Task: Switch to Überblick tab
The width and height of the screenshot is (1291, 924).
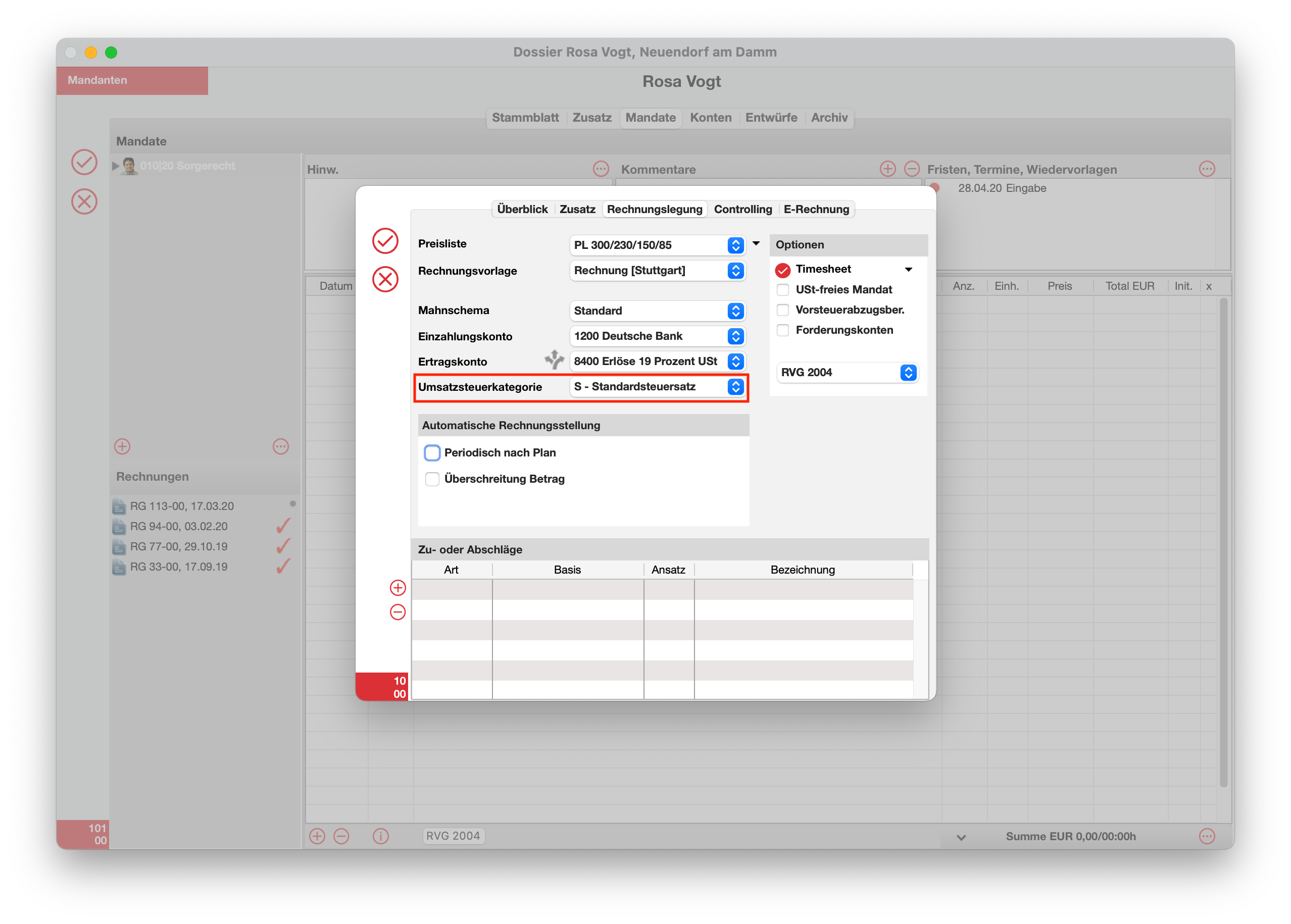Action: coord(522,210)
